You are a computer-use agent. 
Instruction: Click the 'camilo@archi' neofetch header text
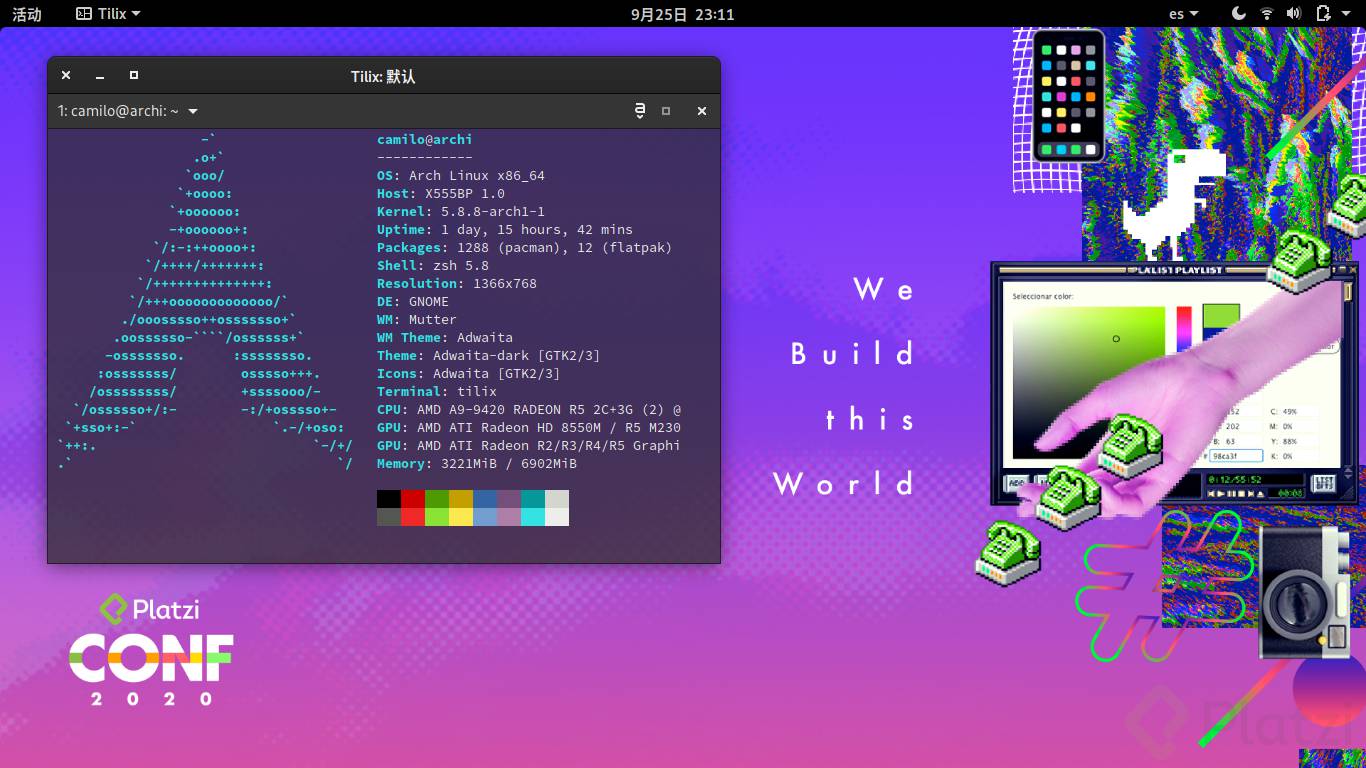tap(425, 139)
